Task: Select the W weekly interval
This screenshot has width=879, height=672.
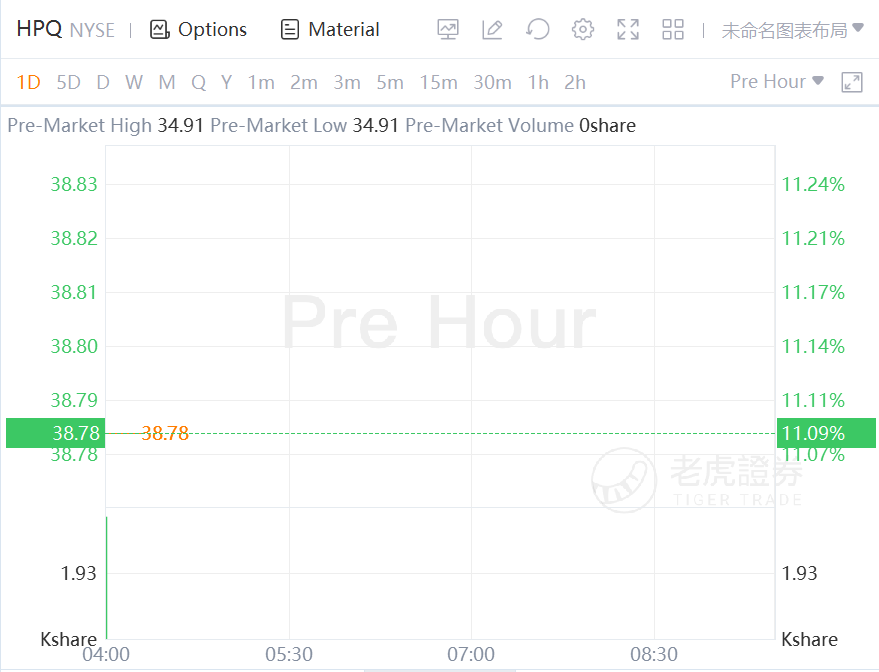Action: tap(134, 82)
